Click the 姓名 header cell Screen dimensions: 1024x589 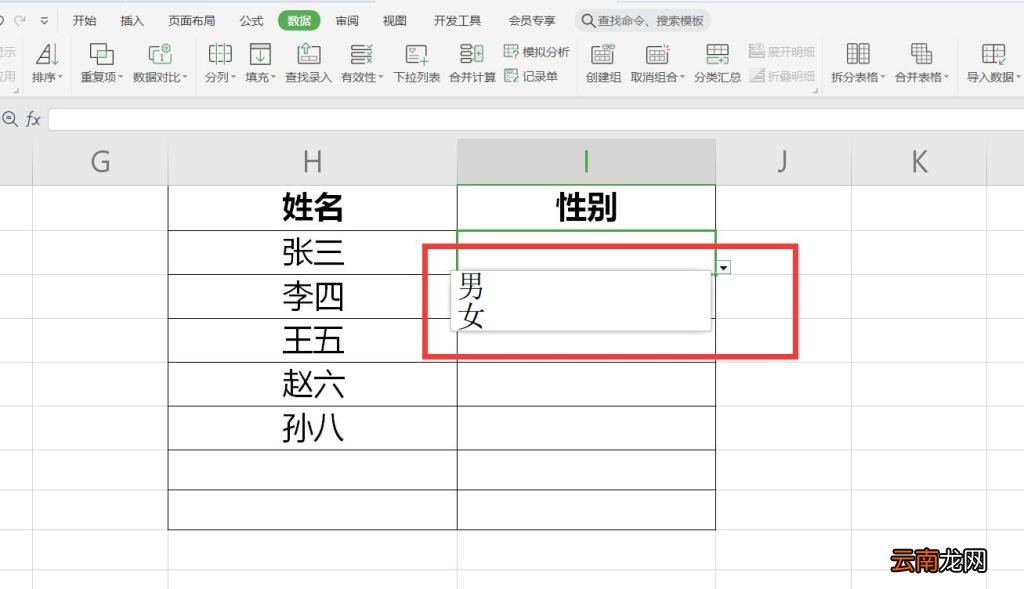coord(312,208)
